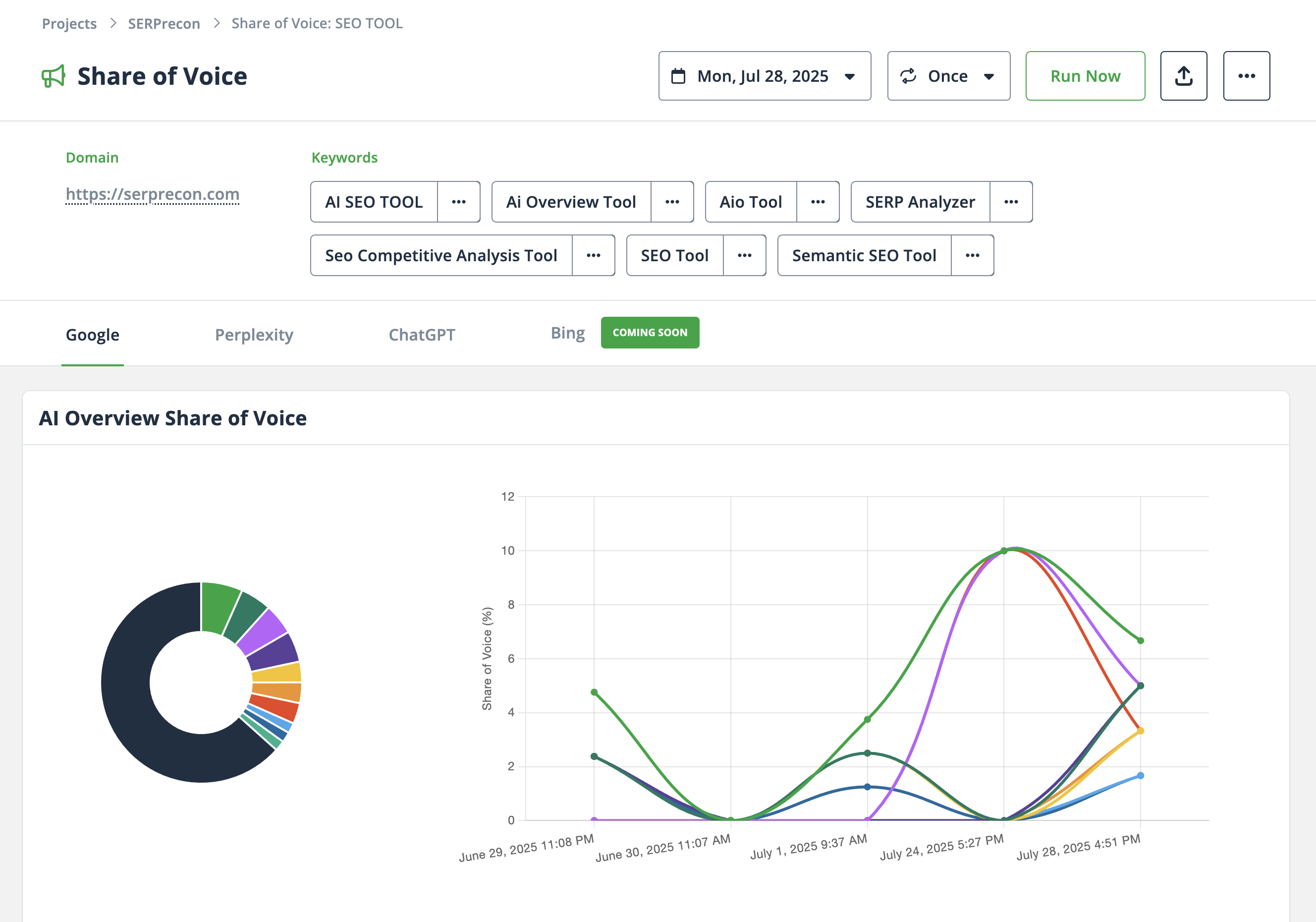This screenshot has height=922, width=1316.
Task: Click the 'June 29, 2025 11:08 PM' axis label
Action: pos(526,848)
